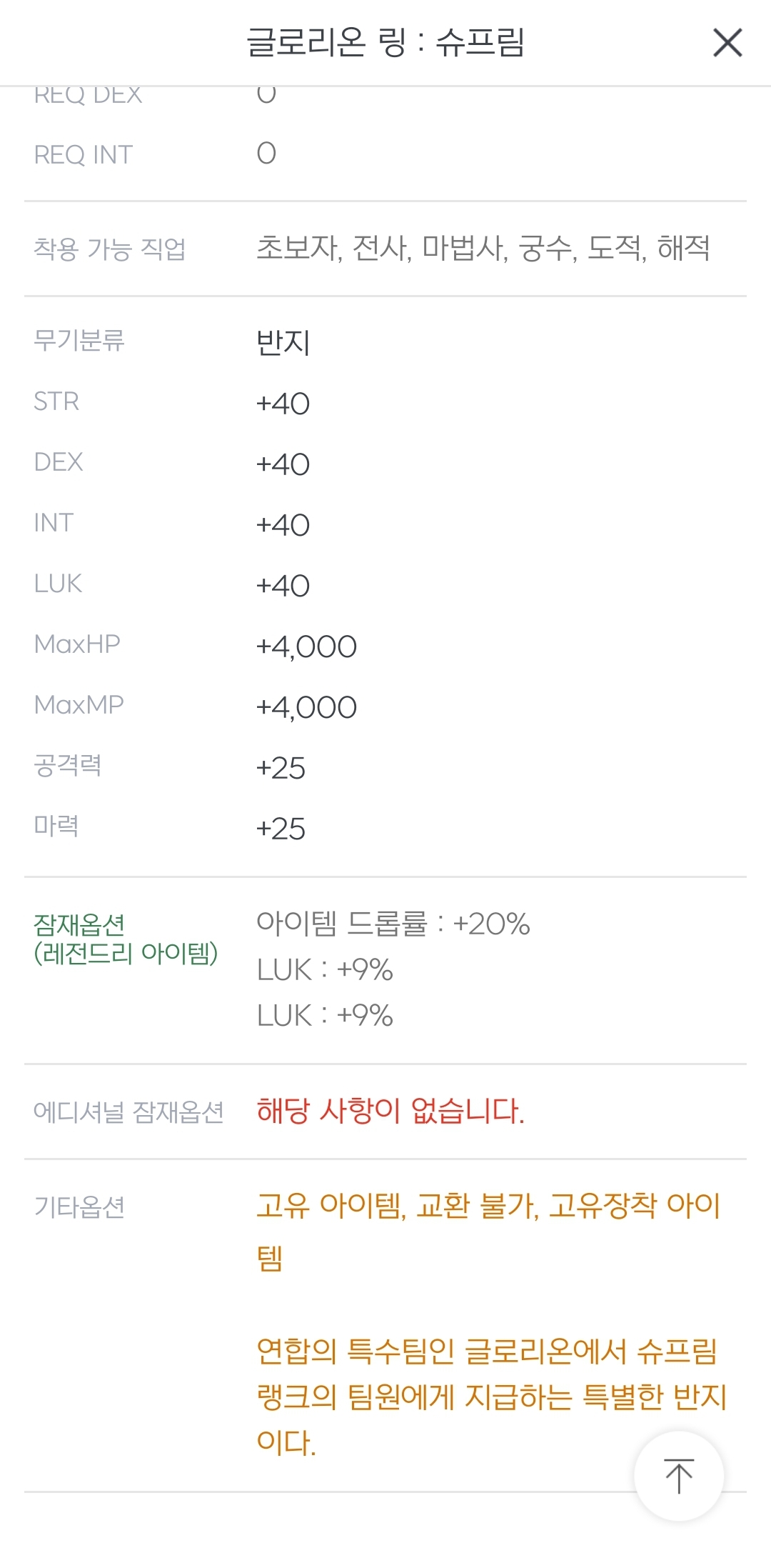Tap the 에디셔널 잠재옵션 label
The height and width of the screenshot is (1568, 771).
tap(128, 1112)
